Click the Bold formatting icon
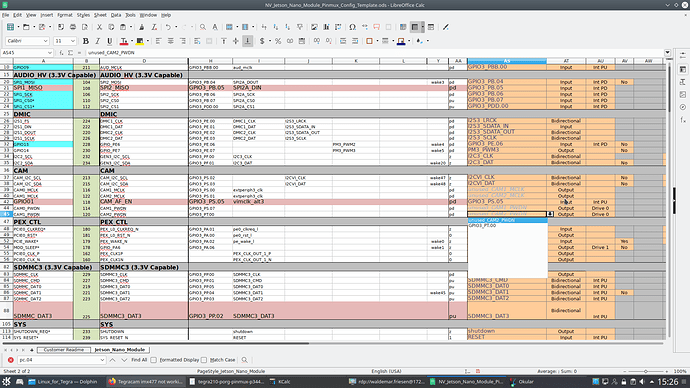690x388 pixels. click(x=86, y=41)
